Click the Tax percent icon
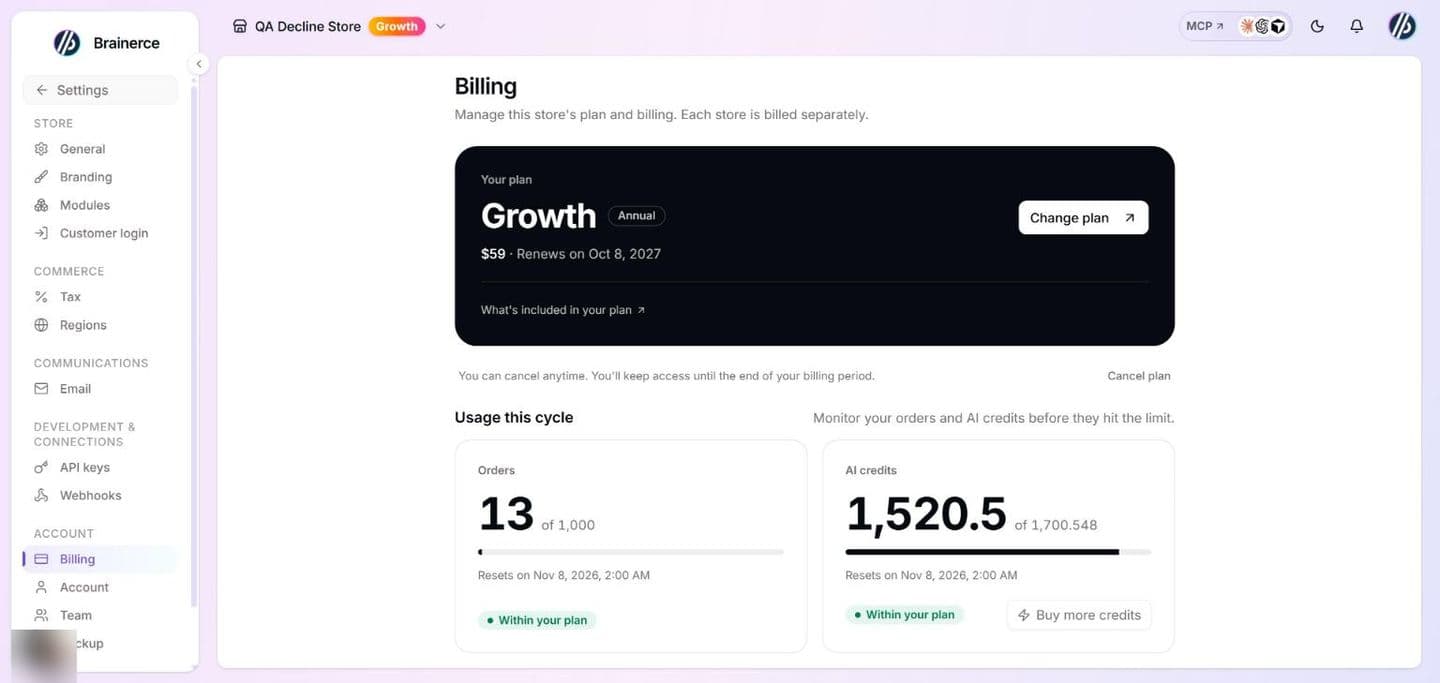Screen dimensions: 1440x683 point(41,297)
